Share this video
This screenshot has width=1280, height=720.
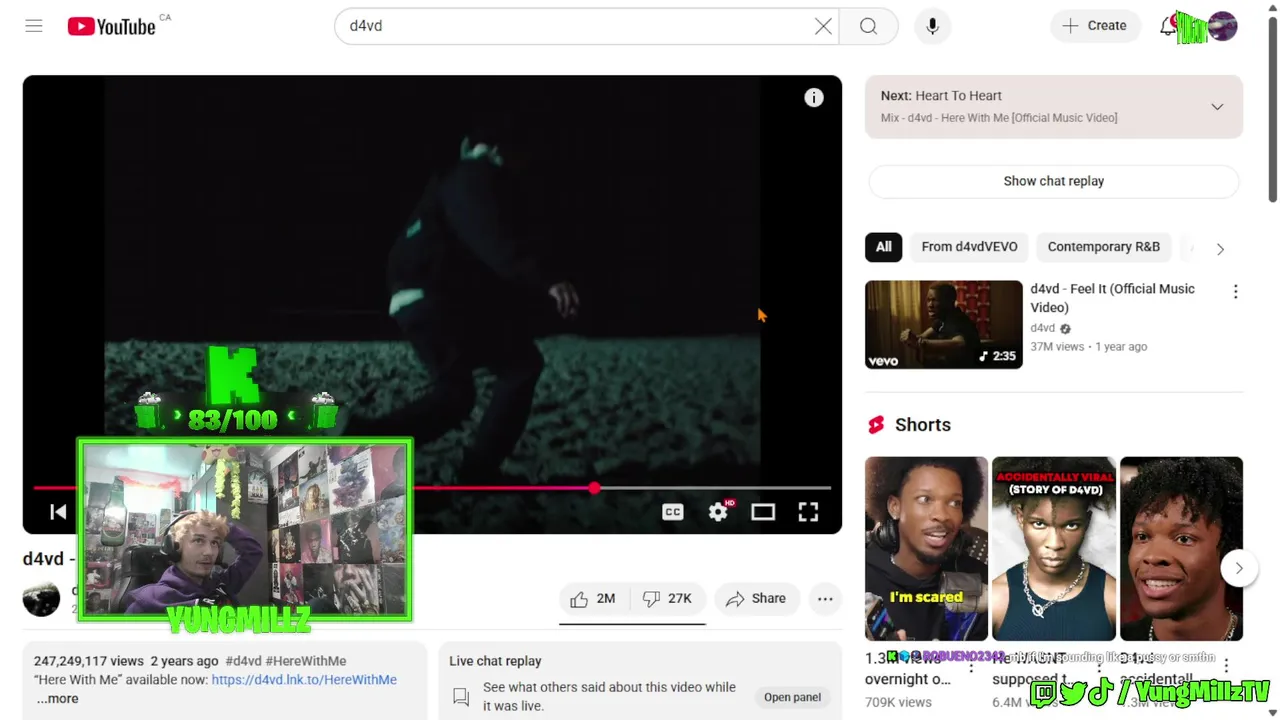point(757,599)
